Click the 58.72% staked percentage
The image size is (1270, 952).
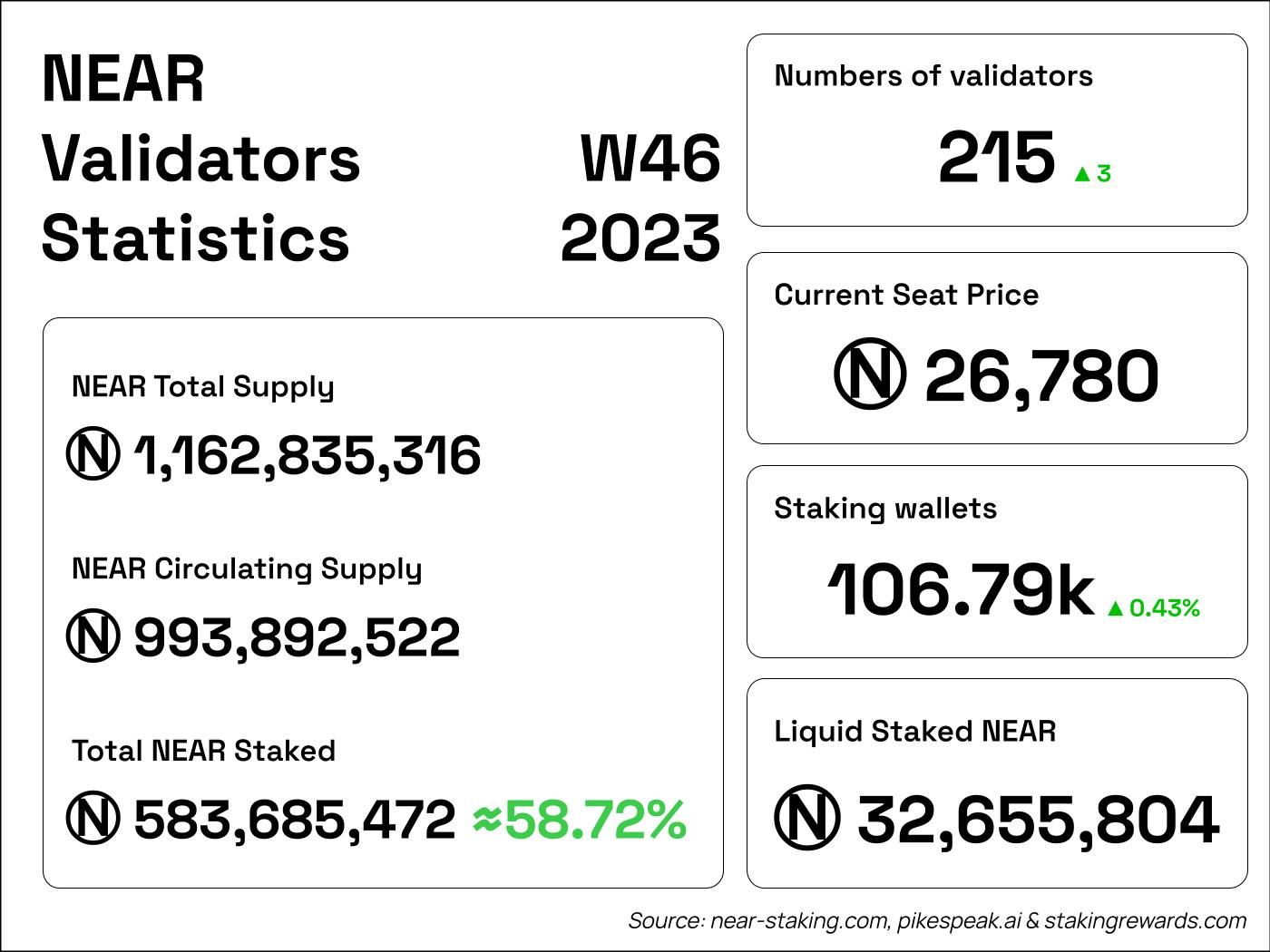coord(595,819)
